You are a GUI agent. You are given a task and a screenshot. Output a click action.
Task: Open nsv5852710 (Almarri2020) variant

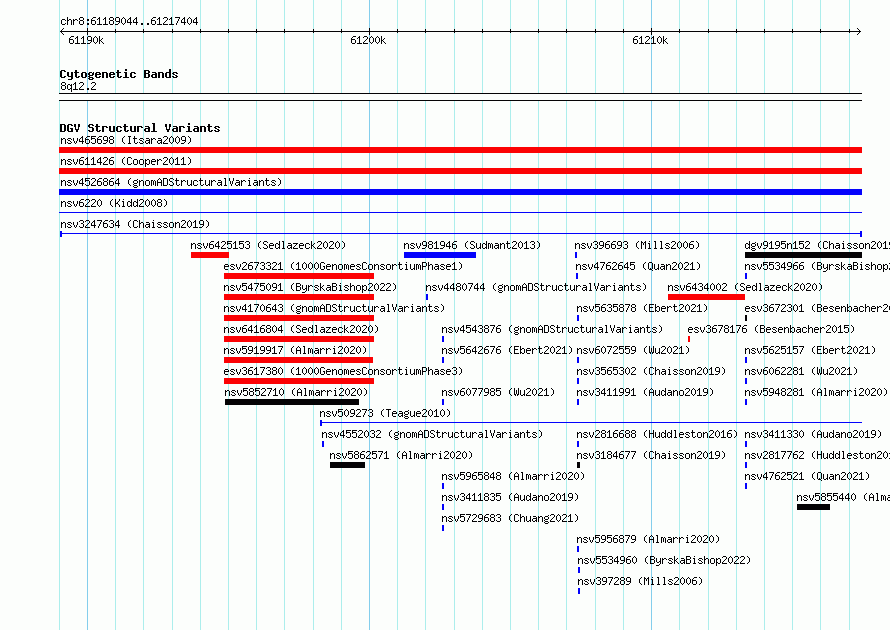[x=296, y=392]
